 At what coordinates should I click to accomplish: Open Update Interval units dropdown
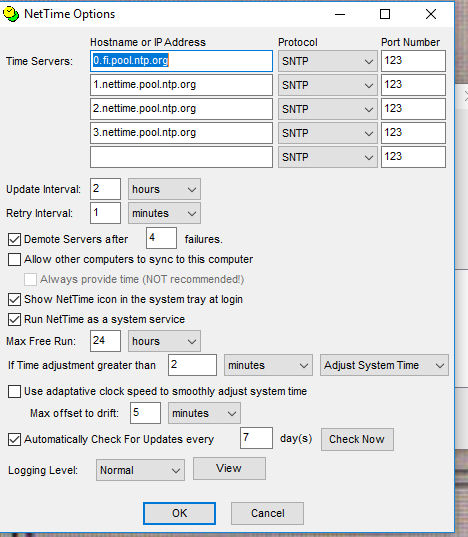(x=164, y=189)
